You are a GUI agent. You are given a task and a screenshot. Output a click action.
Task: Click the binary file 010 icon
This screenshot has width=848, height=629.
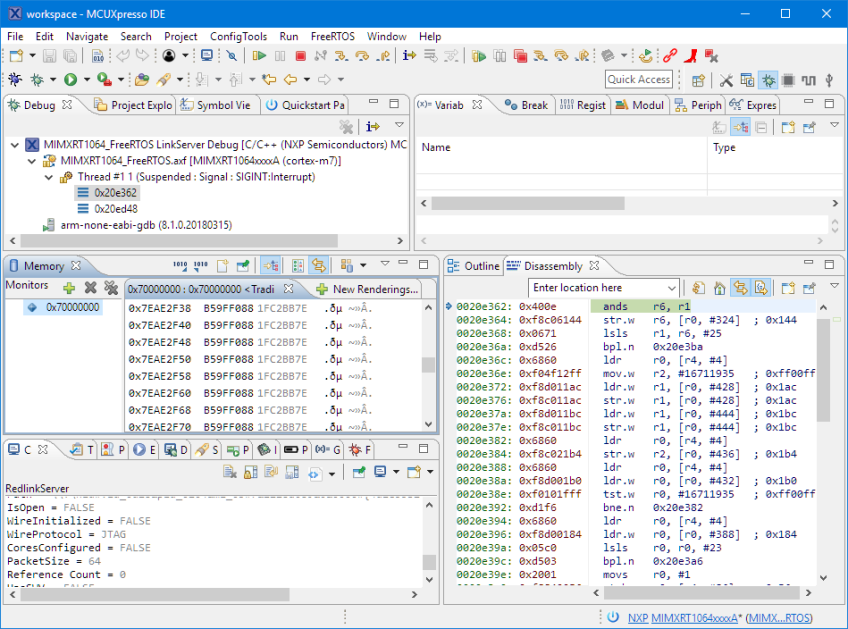pos(98,56)
